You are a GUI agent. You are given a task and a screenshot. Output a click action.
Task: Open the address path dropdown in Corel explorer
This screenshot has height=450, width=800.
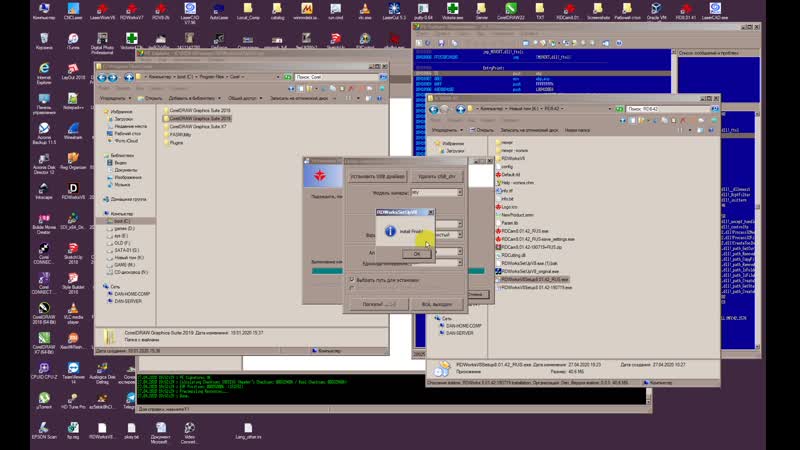(278, 77)
